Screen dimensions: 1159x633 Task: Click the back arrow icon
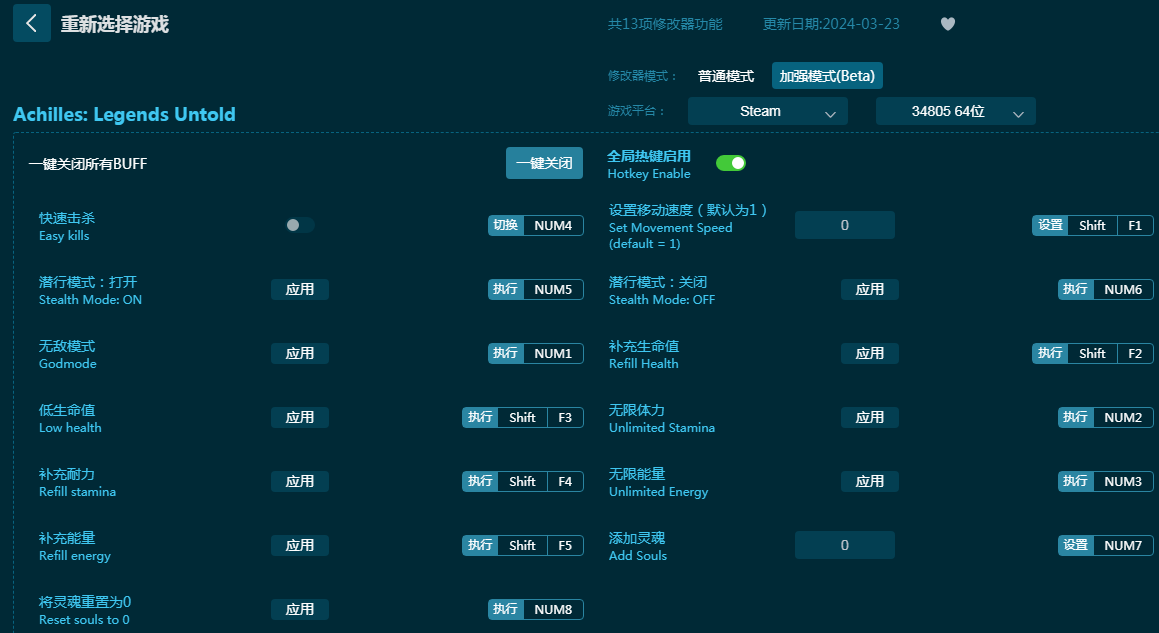32,23
